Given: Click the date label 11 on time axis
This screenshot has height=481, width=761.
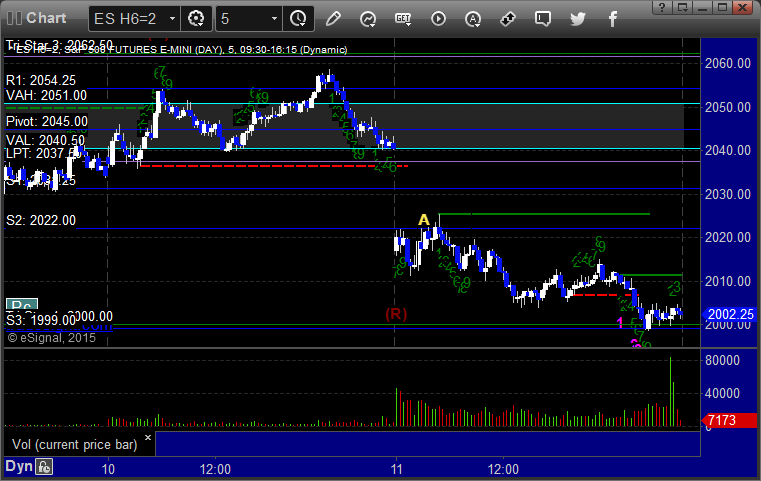Looking at the screenshot, I should pyautogui.click(x=397, y=469).
